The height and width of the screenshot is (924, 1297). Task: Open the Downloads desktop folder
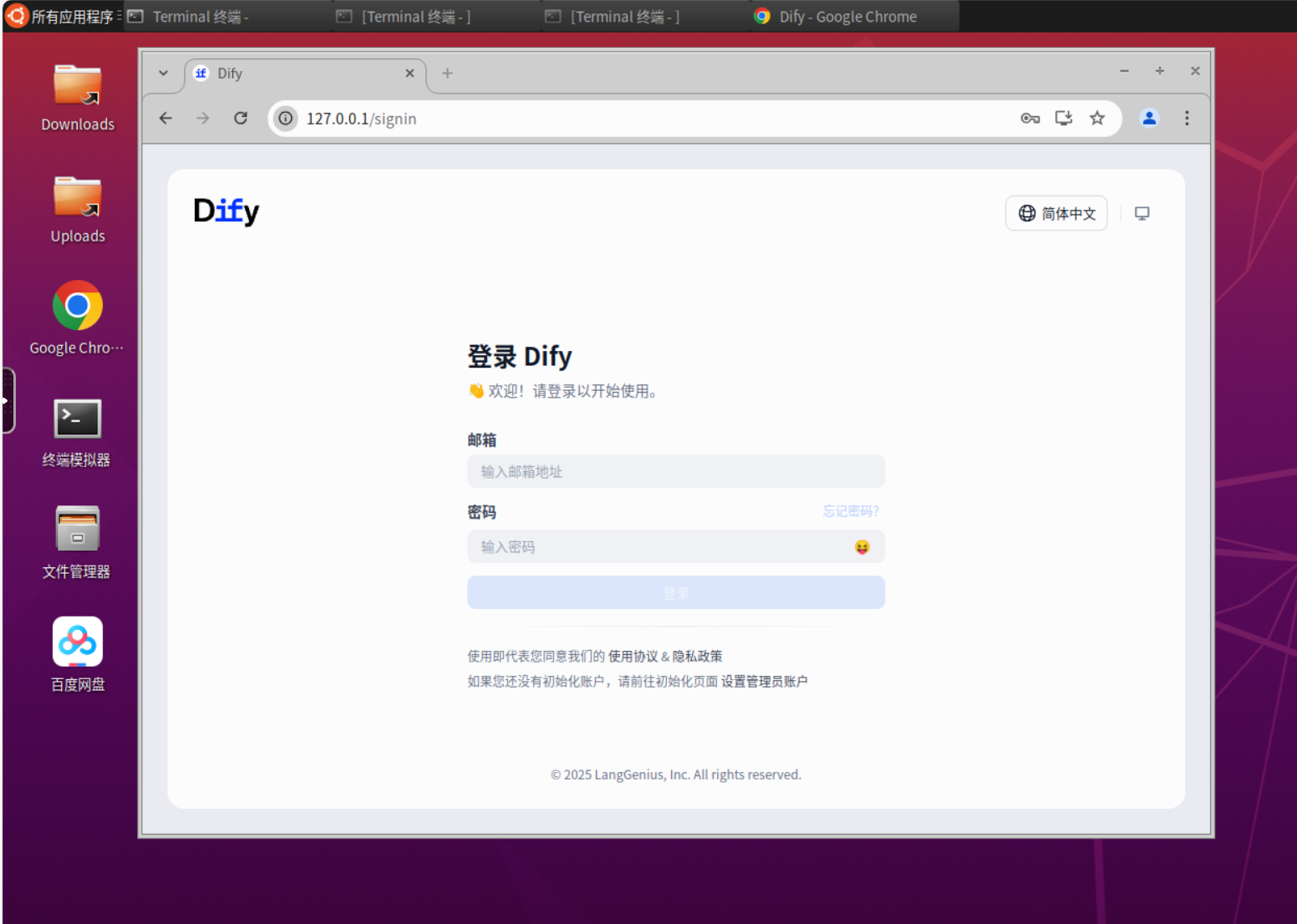tap(78, 98)
